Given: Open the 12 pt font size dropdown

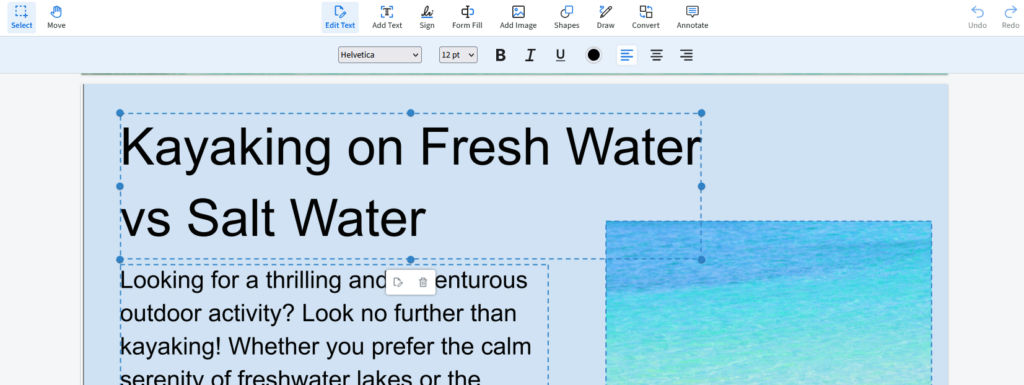Looking at the screenshot, I should click(458, 55).
